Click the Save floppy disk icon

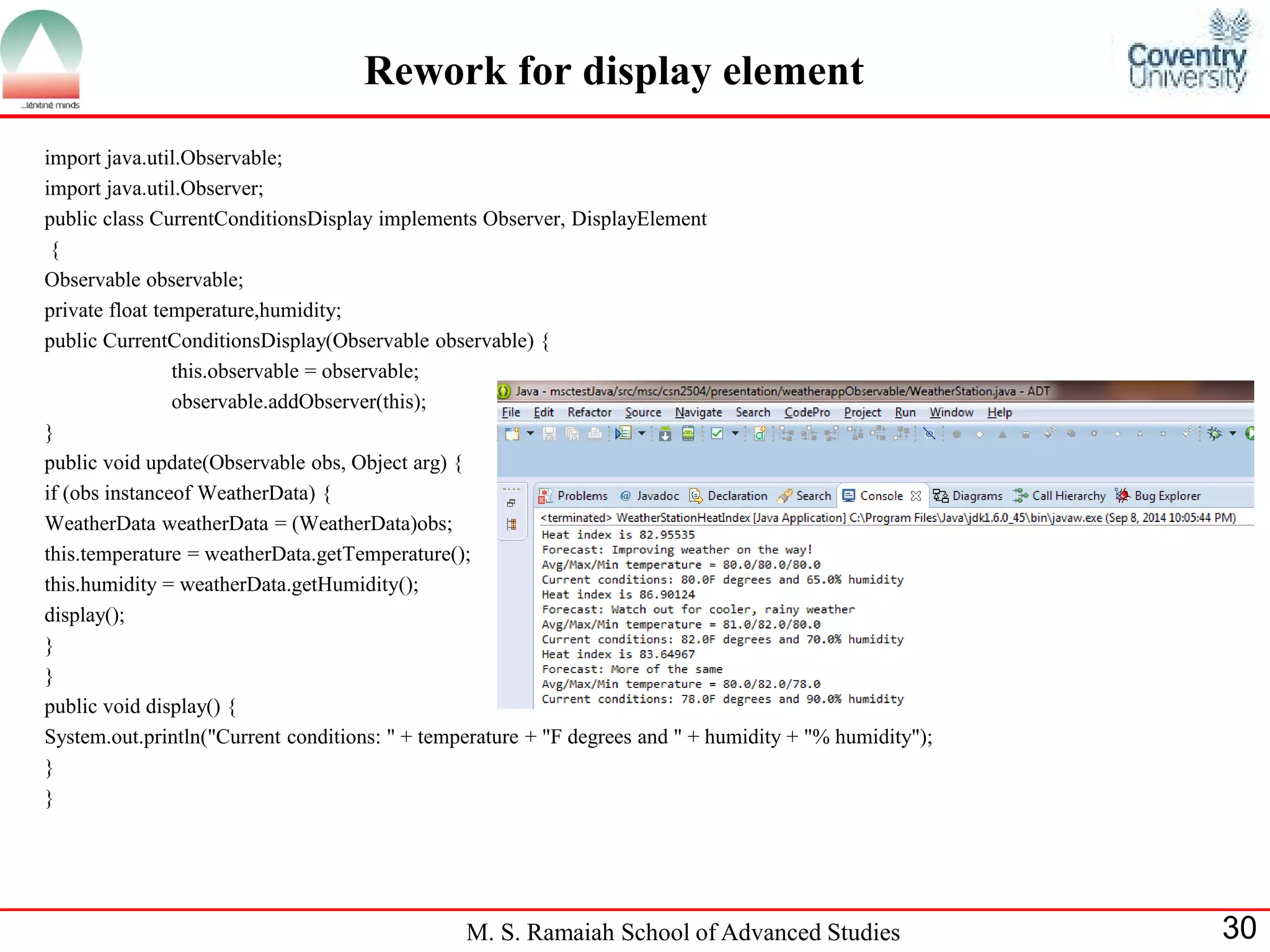pos(549,434)
